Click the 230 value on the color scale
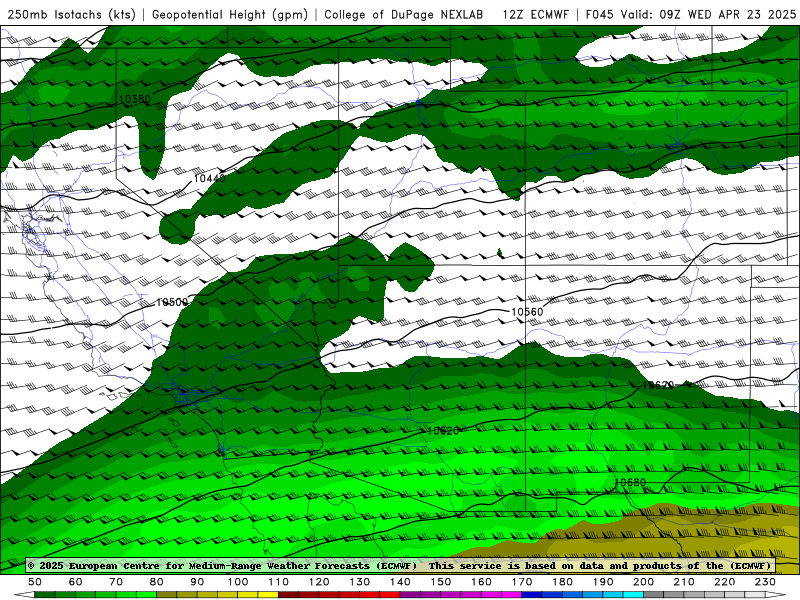The image size is (800, 600). point(765,582)
